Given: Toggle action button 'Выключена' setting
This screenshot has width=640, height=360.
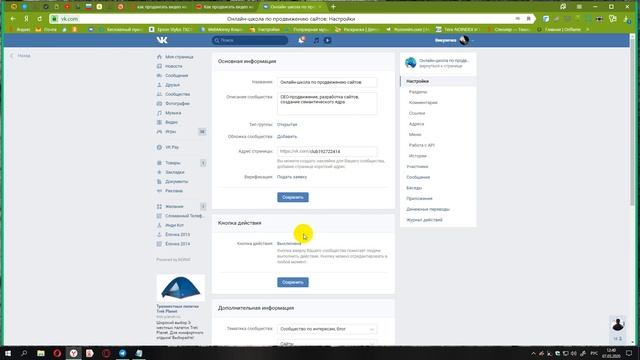Looking at the screenshot, I should (x=289, y=243).
